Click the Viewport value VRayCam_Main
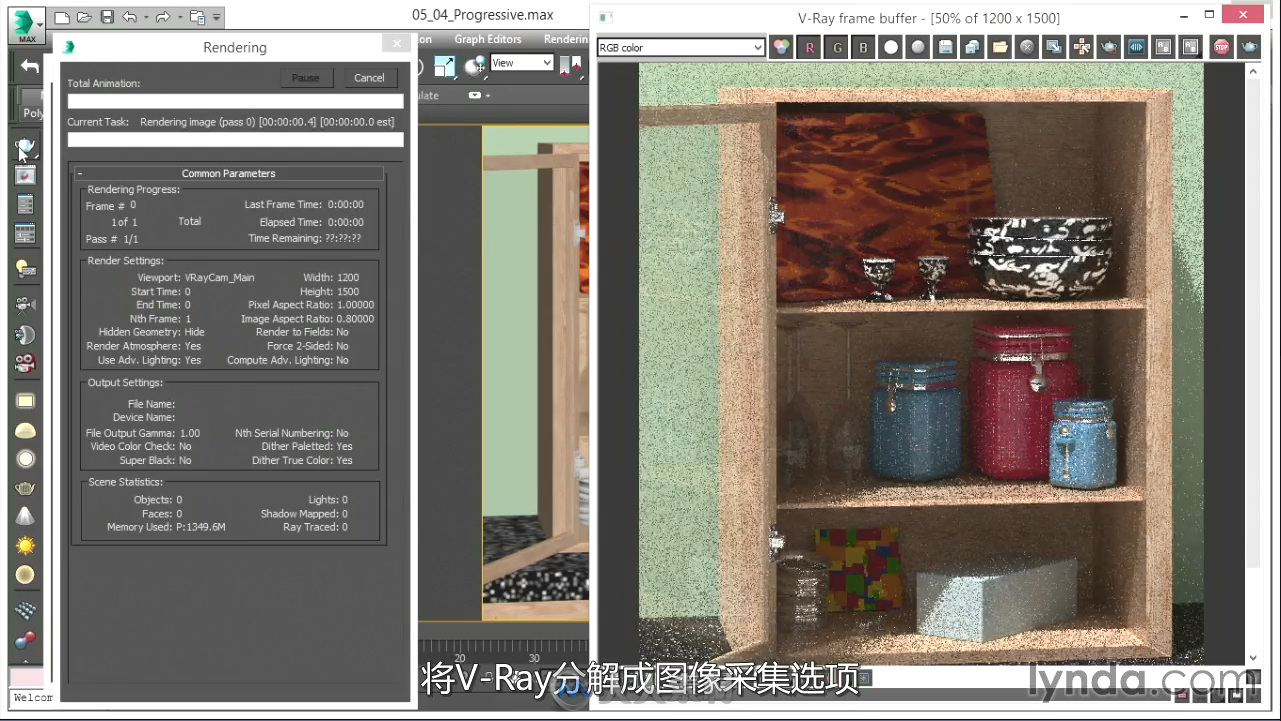The height and width of the screenshot is (721, 1281). pos(219,278)
